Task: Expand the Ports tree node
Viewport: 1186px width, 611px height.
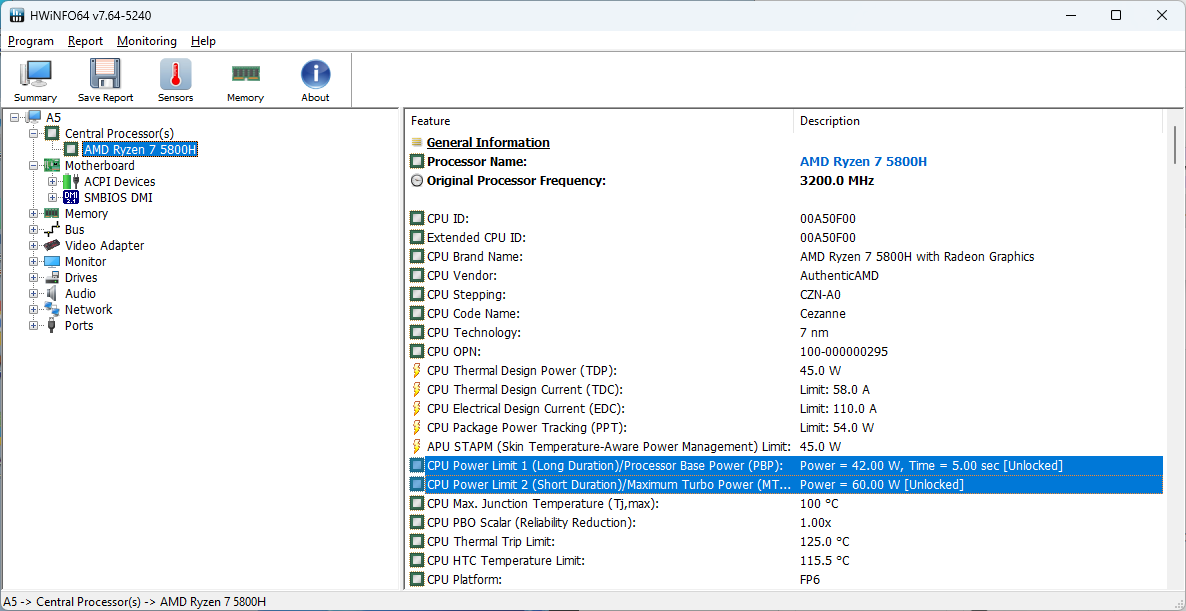Action: click(x=33, y=325)
